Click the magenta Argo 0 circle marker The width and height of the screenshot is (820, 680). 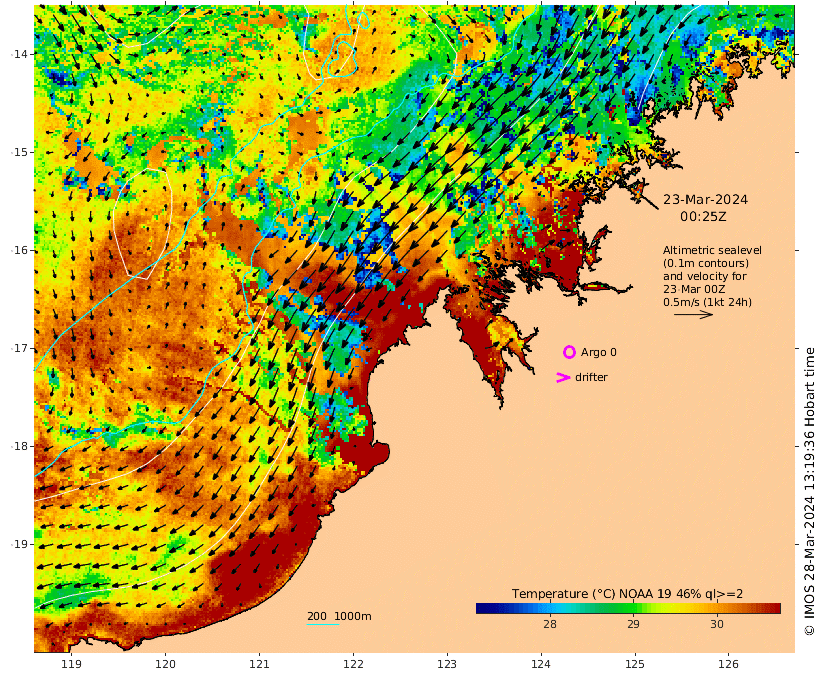569,352
